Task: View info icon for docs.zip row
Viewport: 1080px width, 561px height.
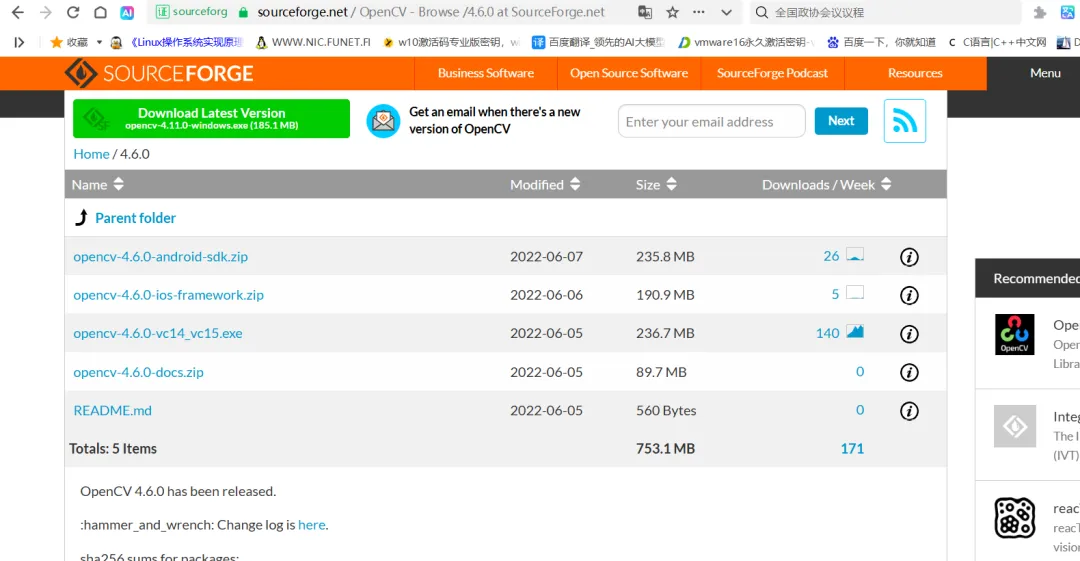Action: [909, 372]
